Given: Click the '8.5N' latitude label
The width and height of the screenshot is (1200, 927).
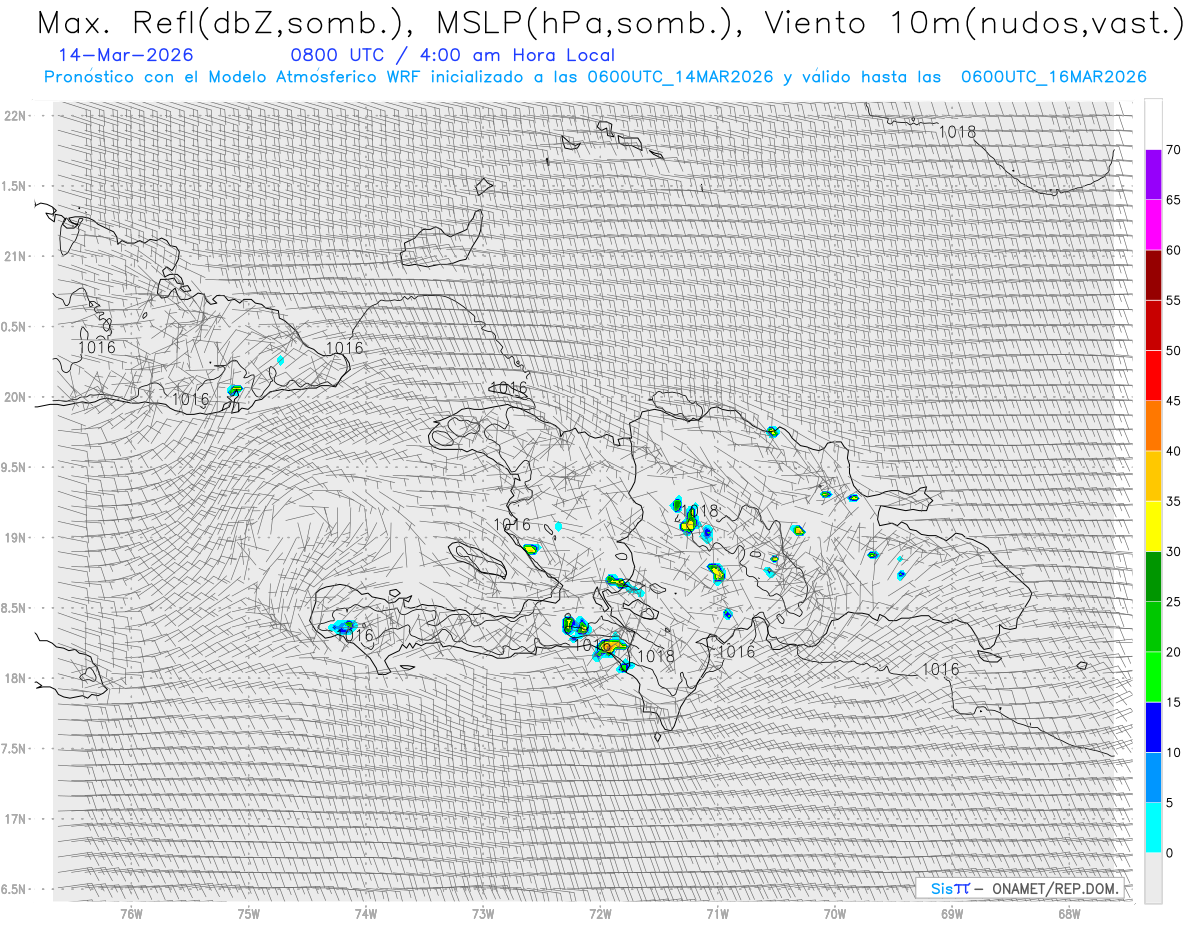Looking at the screenshot, I should coord(15,608).
